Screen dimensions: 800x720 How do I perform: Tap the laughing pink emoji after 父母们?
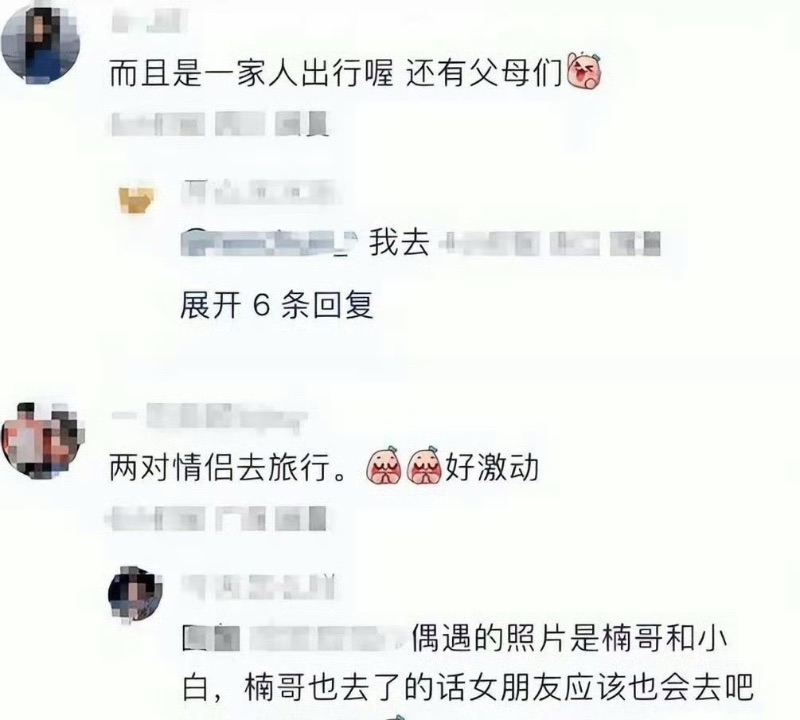pyautogui.click(x=585, y=71)
